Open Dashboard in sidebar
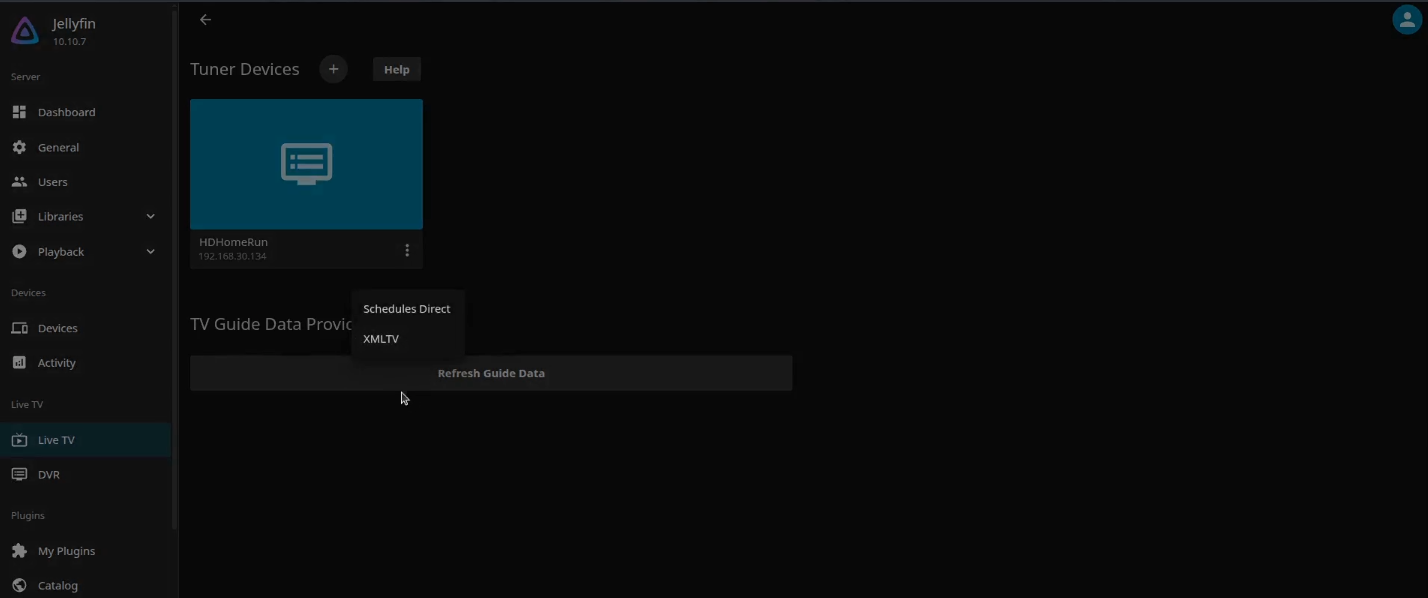The width and height of the screenshot is (1428, 598). 85,112
